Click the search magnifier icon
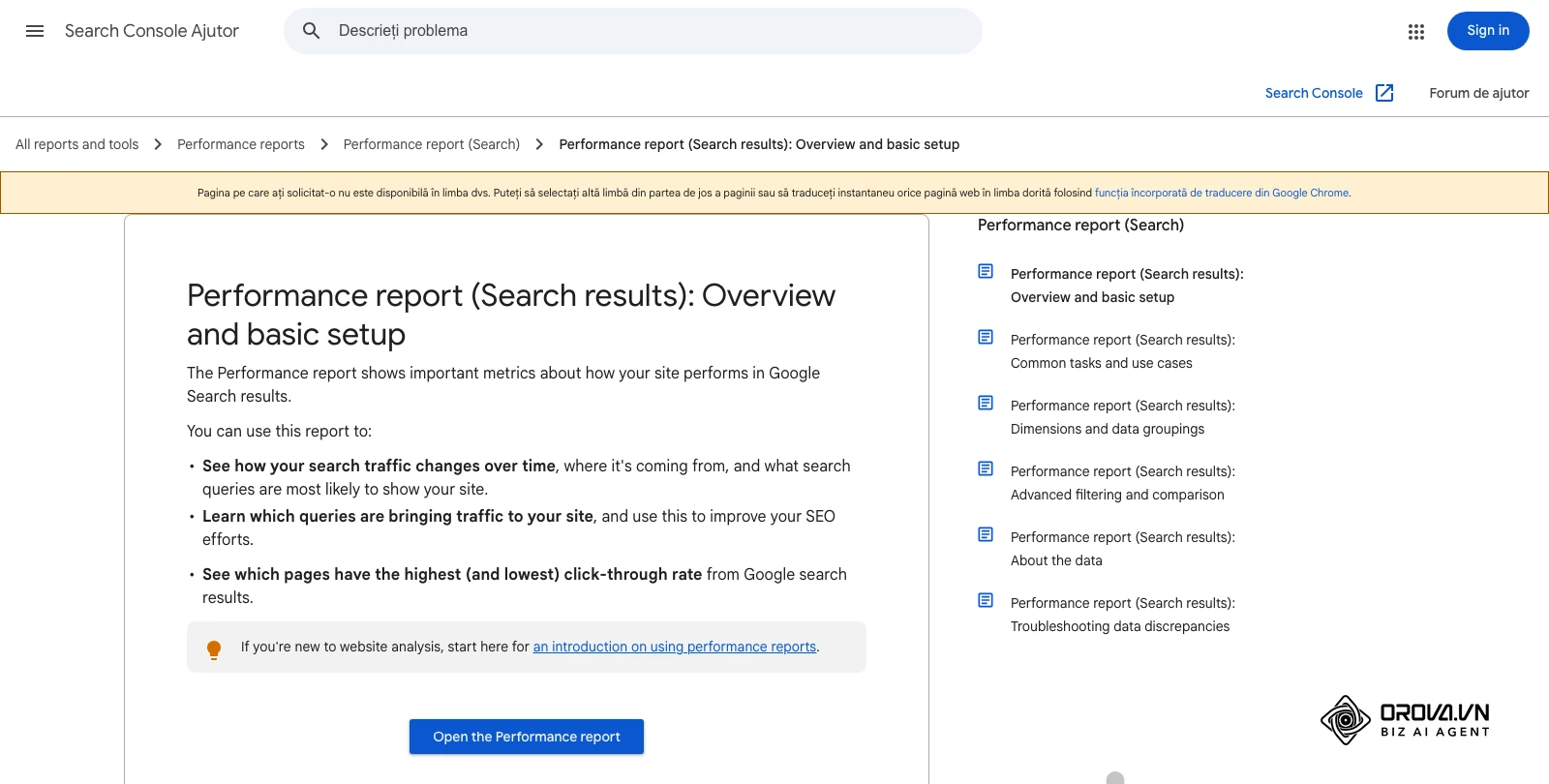Image resolution: width=1549 pixels, height=784 pixels. [311, 31]
